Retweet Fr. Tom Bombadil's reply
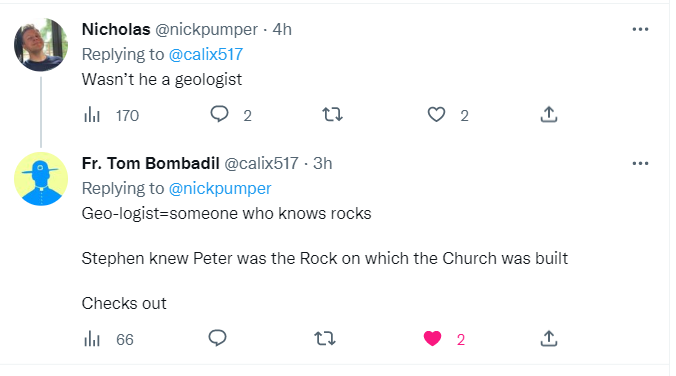 point(325,338)
